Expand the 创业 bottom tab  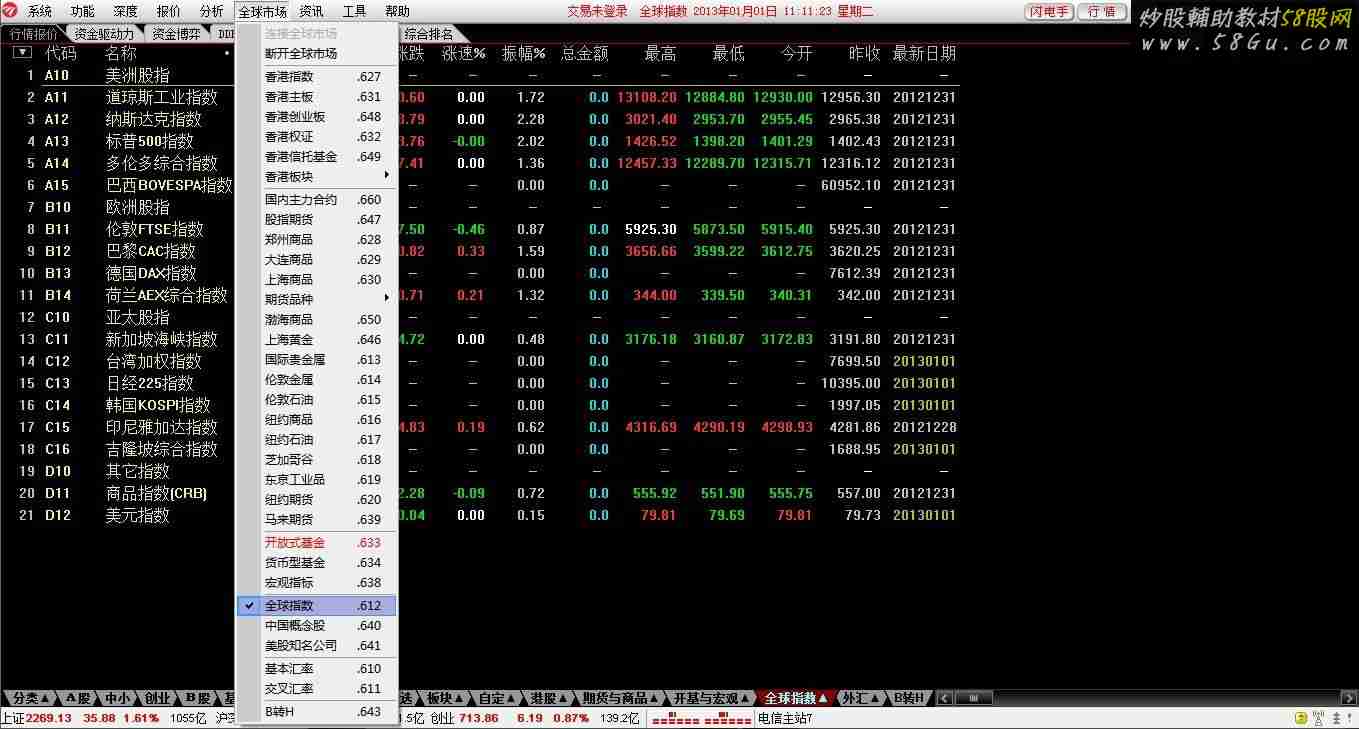point(158,698)
